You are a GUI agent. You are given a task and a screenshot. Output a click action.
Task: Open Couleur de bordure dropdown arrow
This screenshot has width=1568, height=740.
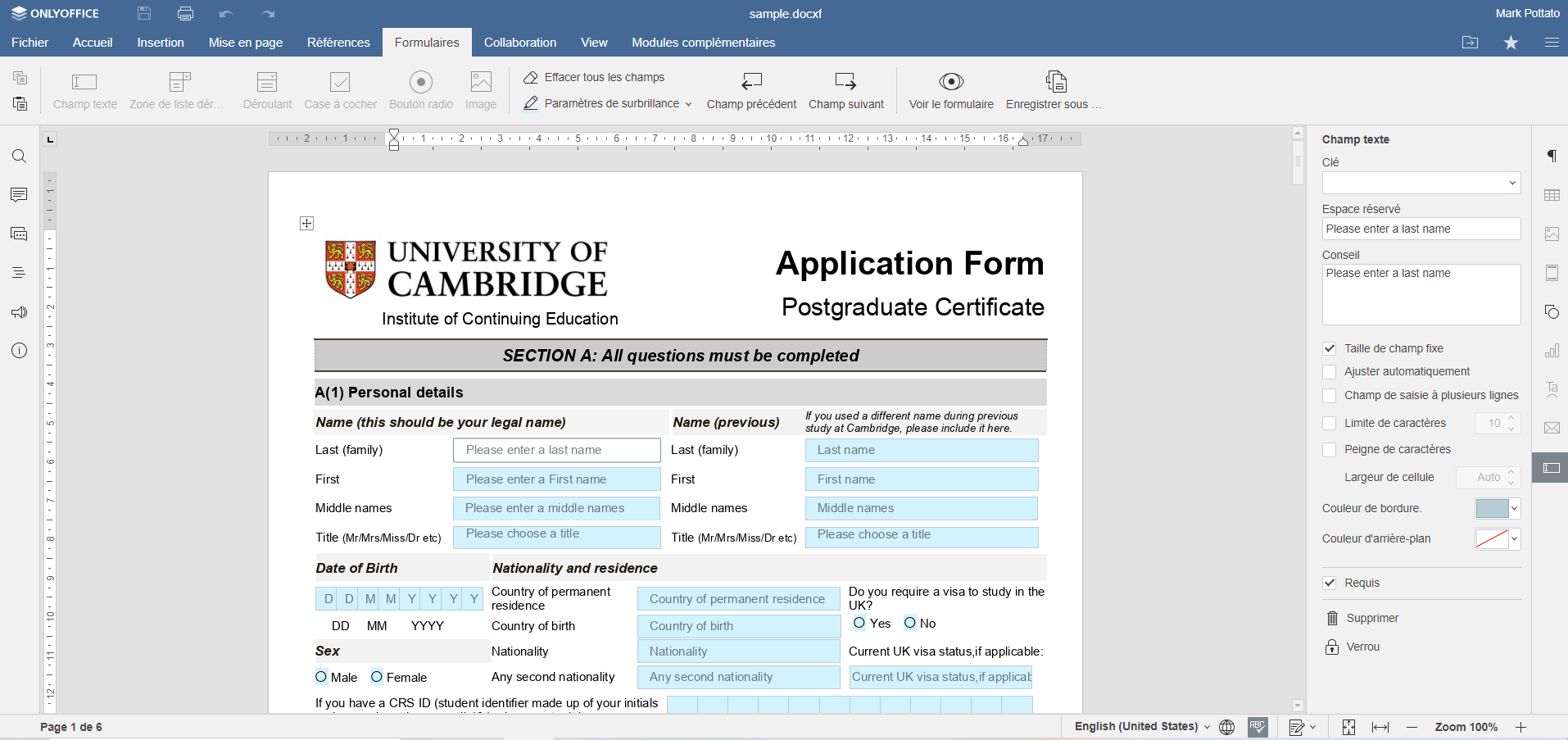pos(1515,509)
